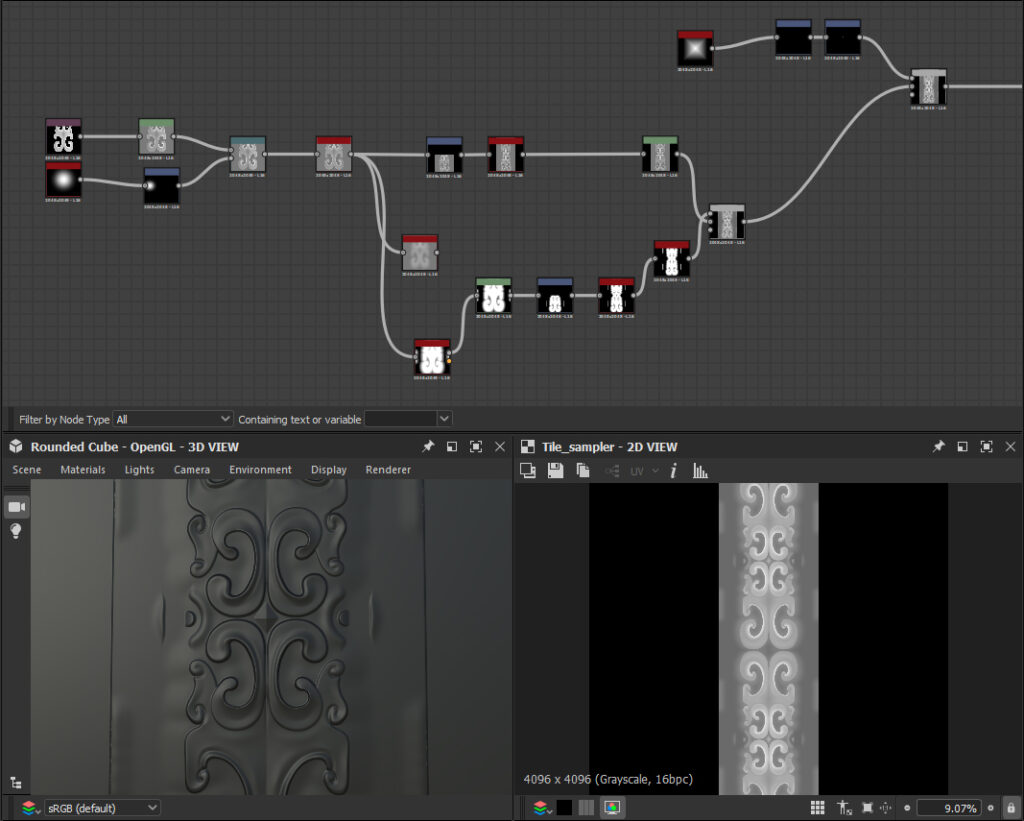Open the histogram in 2D View toolbar

pyautogui.click(x=700, y=470)
